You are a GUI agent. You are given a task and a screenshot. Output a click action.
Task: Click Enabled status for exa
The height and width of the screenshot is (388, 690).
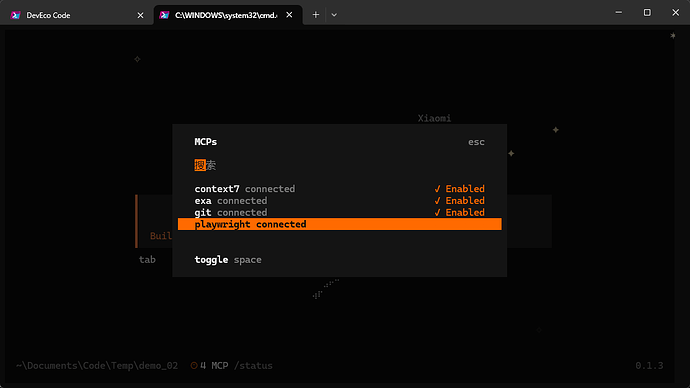[x=459, y=201]
